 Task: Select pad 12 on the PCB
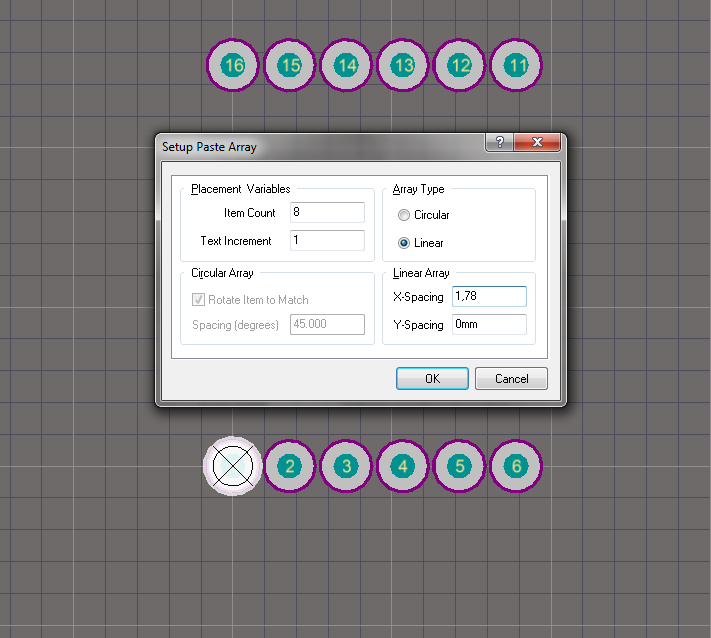[x=459, y=65]
